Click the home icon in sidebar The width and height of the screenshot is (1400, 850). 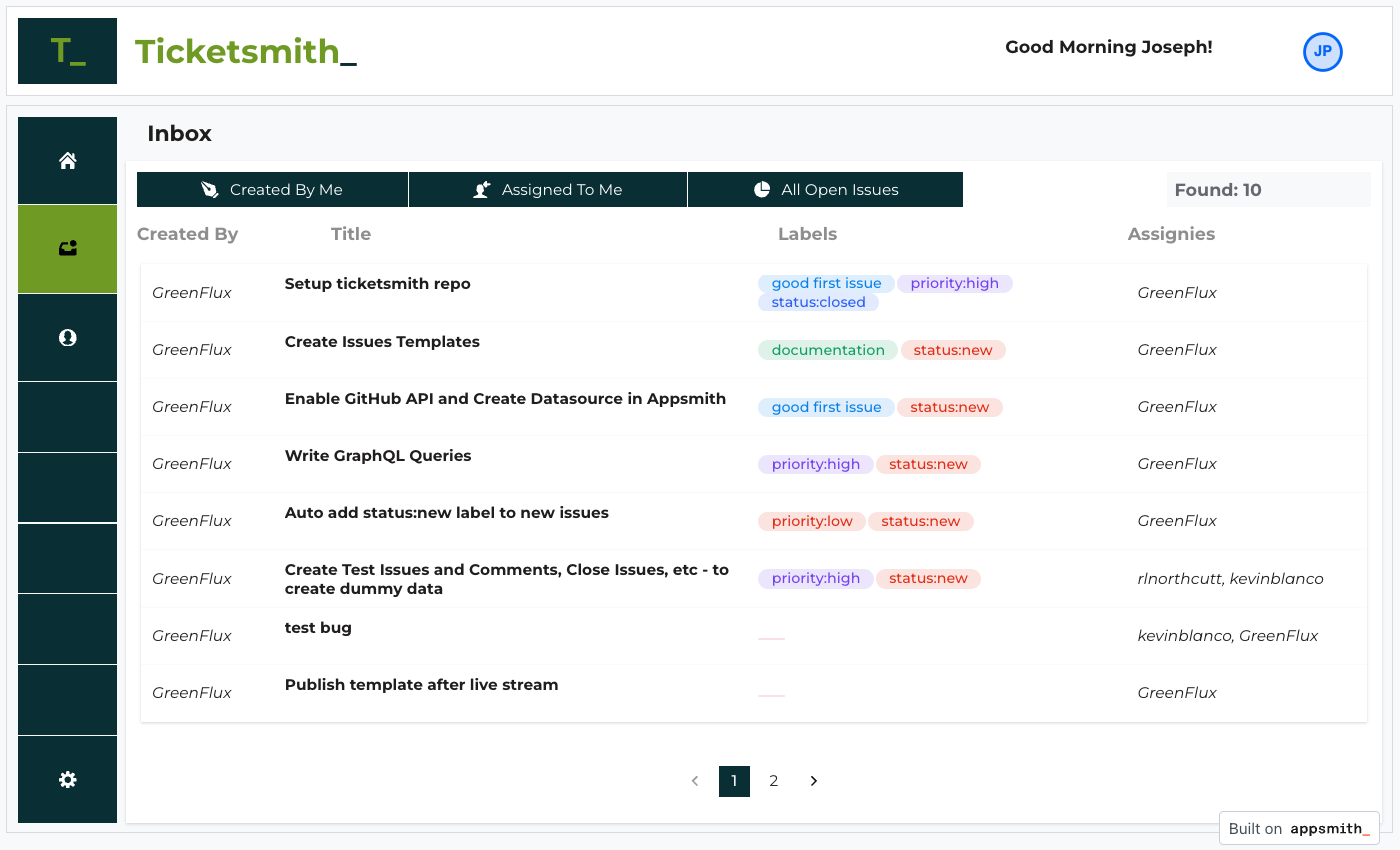click(x=68, y=161)
